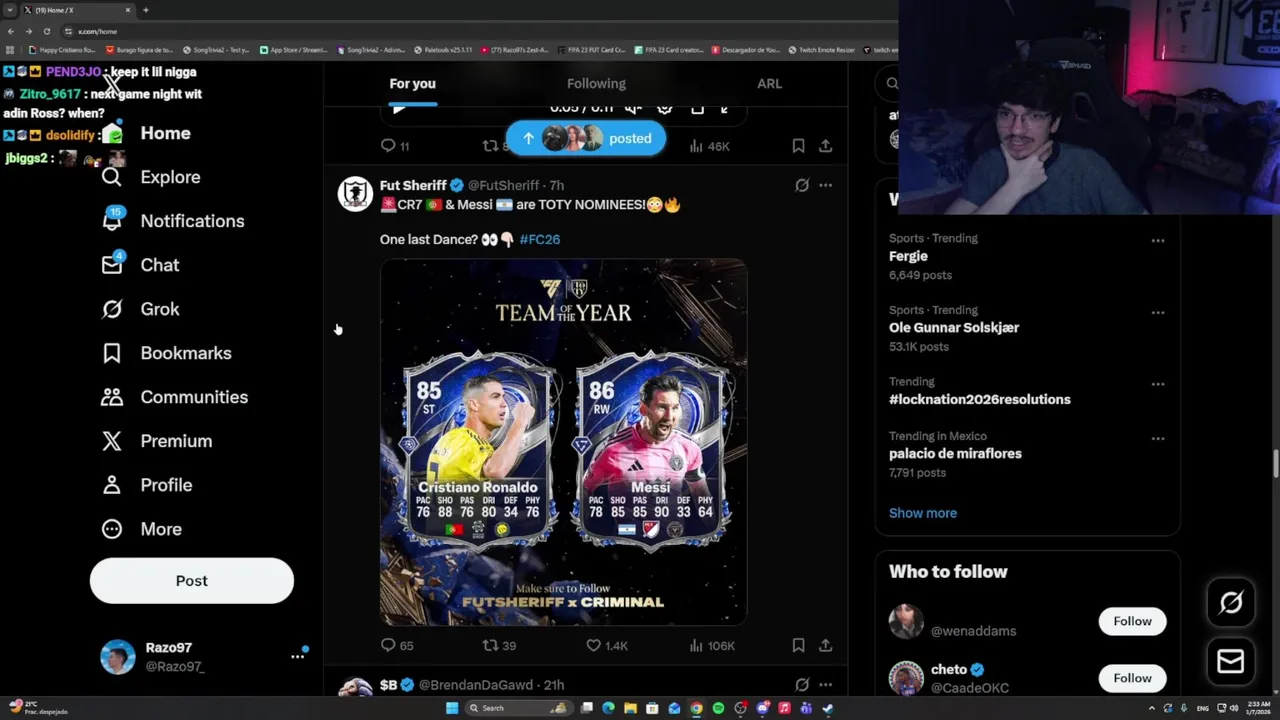This screenshot has width=1280, height=720.
Task: Open Grok from the sidebar
Action: (x=141, y=309)
